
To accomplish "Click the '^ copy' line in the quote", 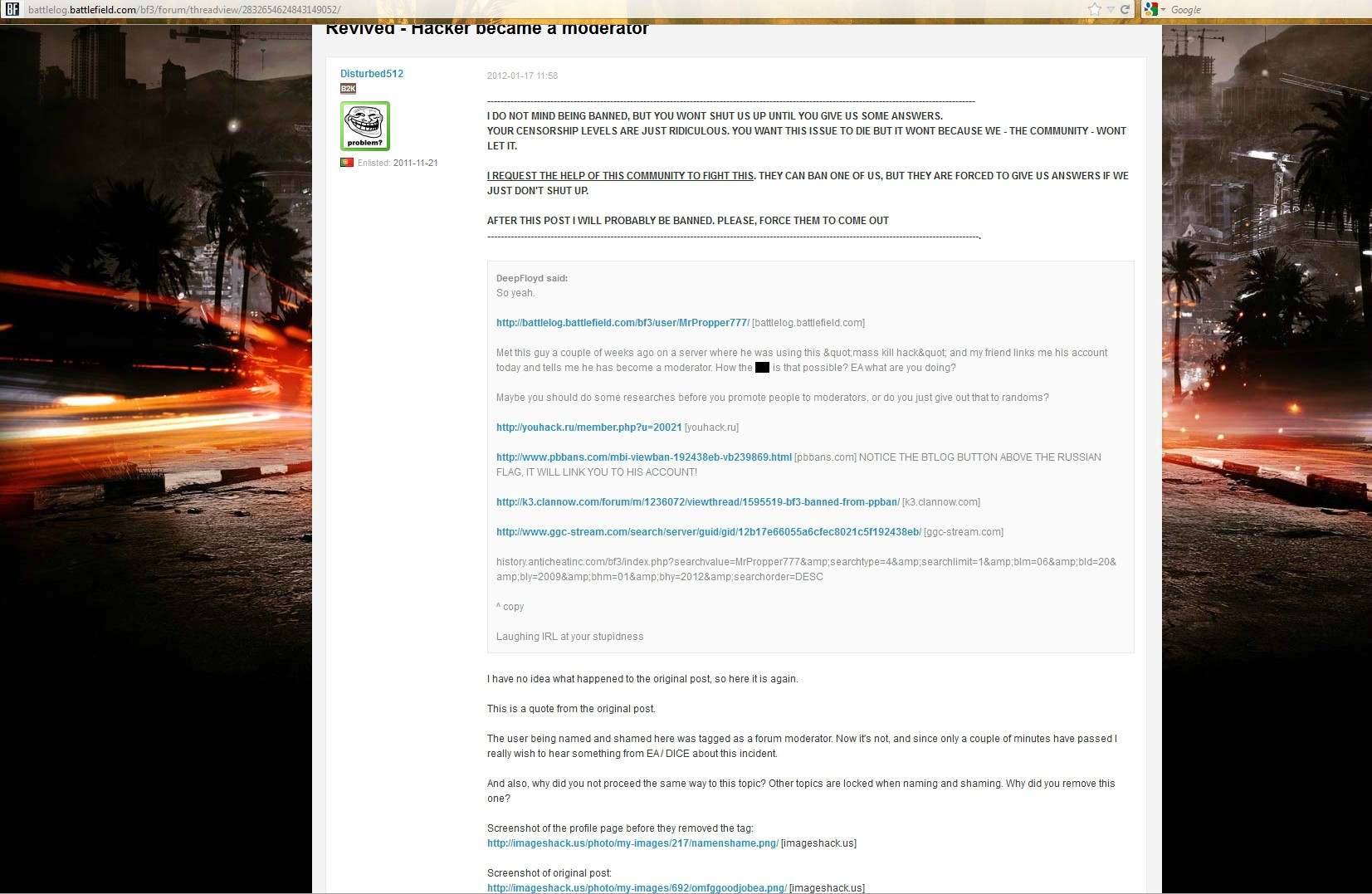I will click(x=510, y=607).
